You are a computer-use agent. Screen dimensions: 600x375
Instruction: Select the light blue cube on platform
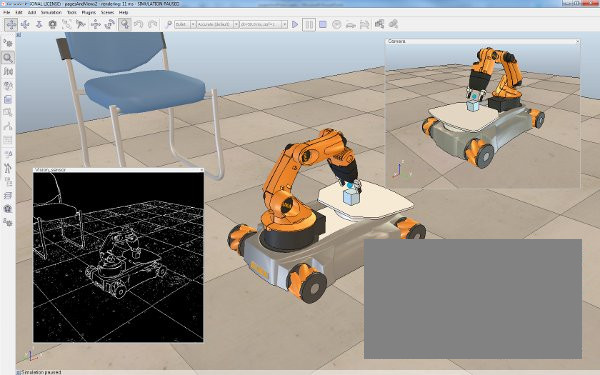pyautogui.click(x=351, y=197)
